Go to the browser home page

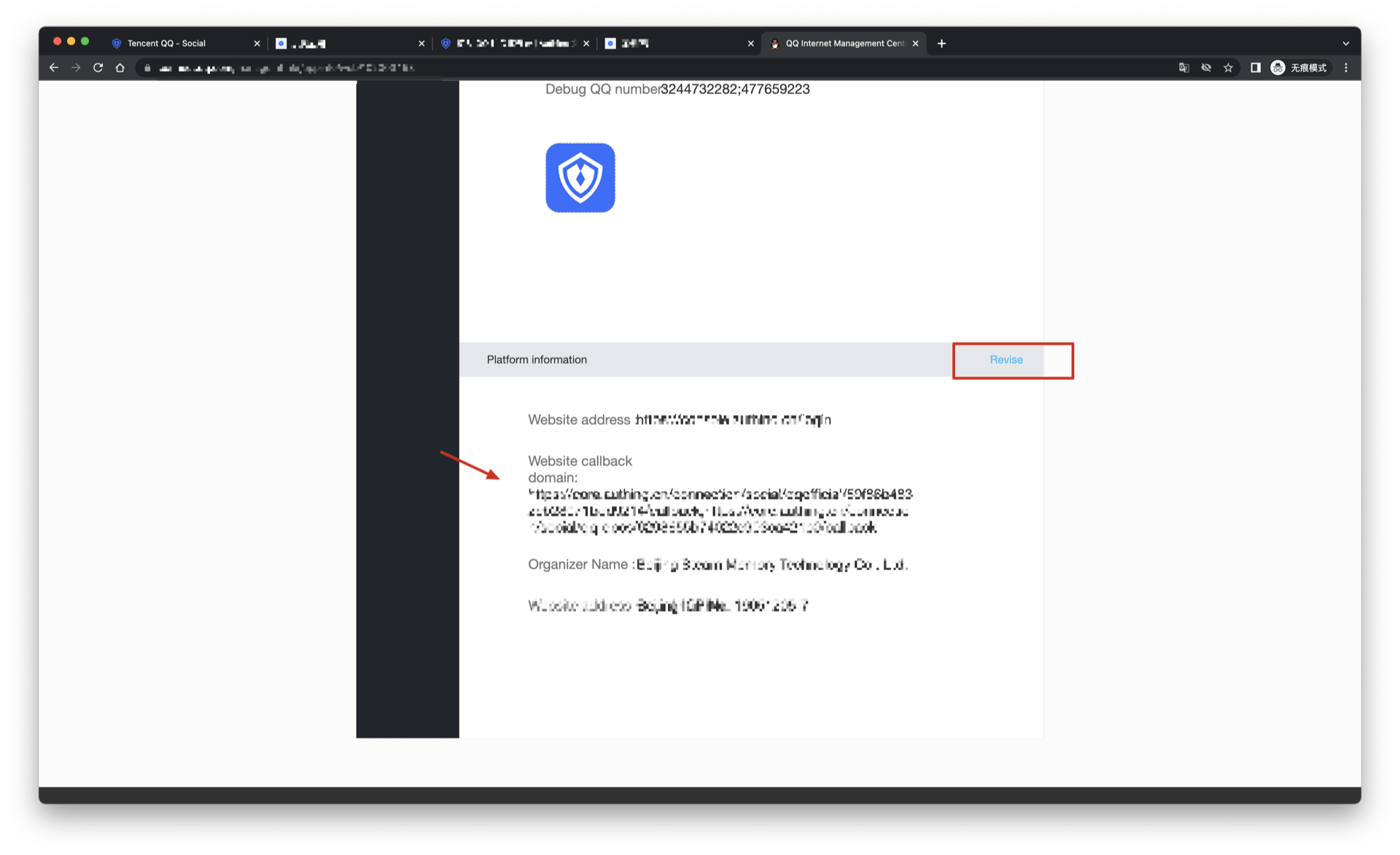[x=120, y=68]
